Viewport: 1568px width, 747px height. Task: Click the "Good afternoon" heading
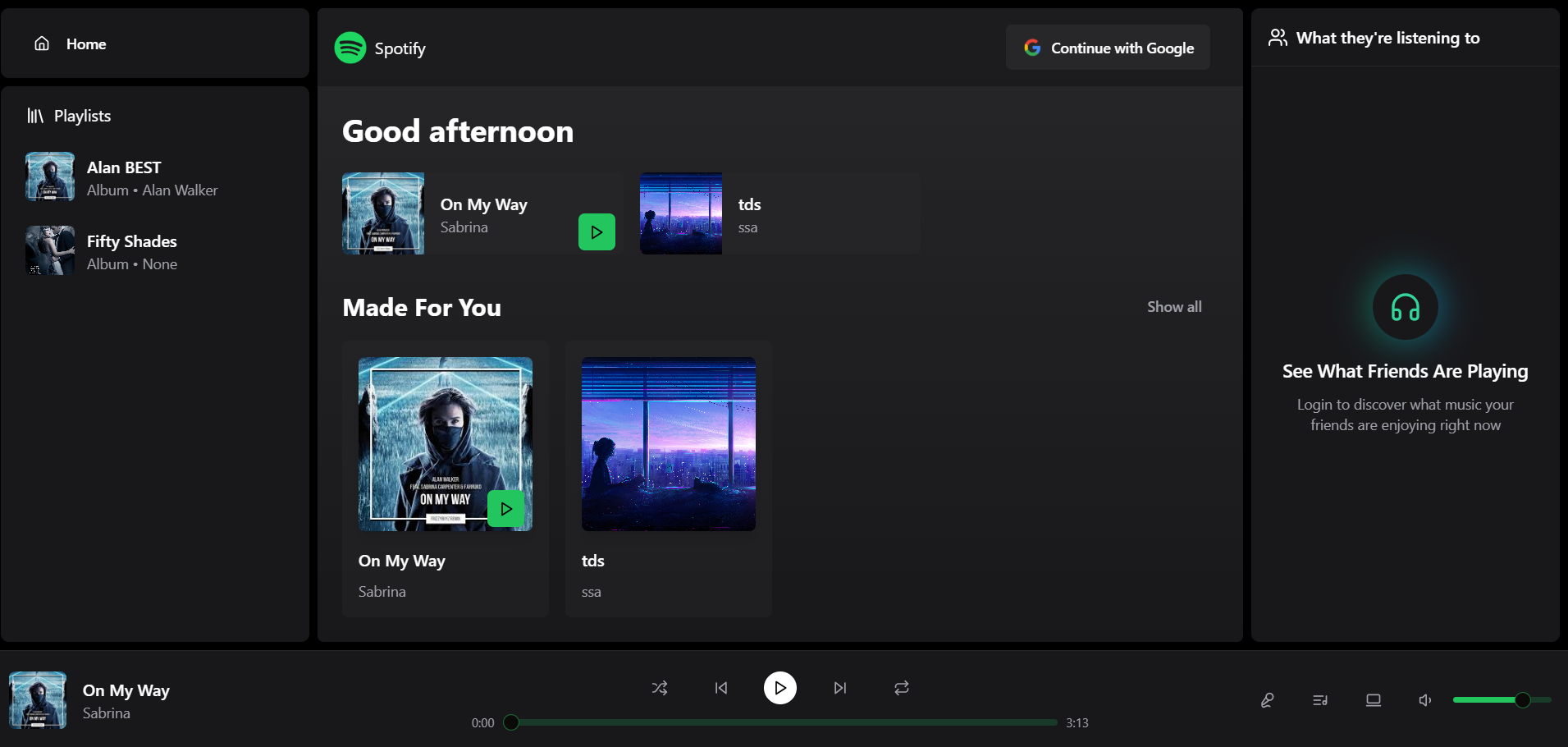(x=458, y=131)
